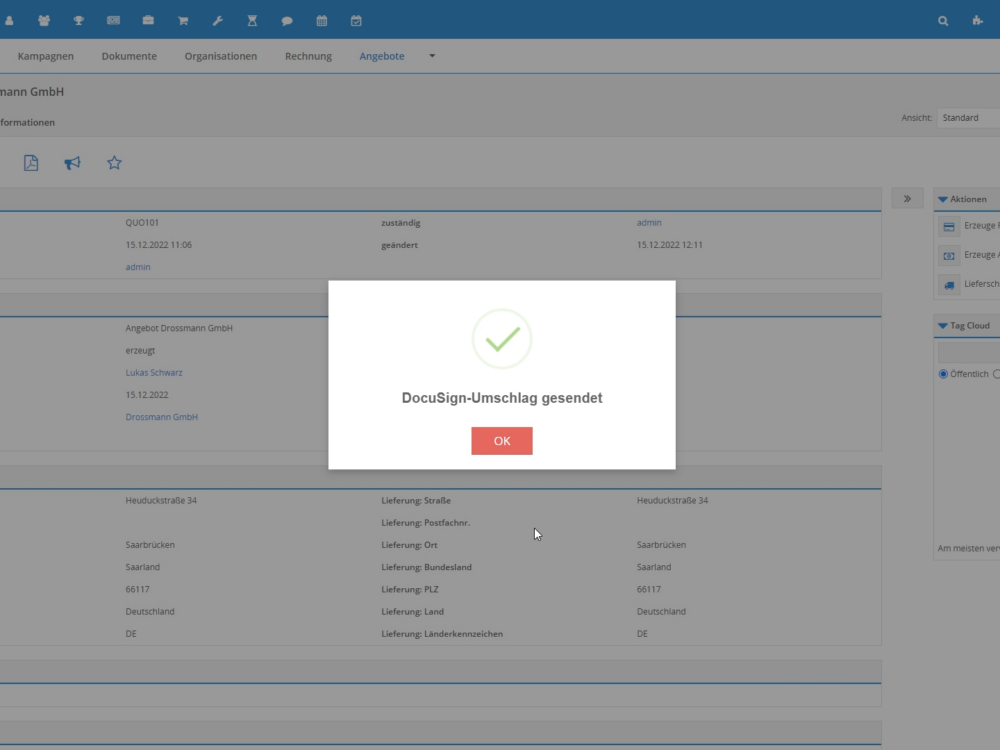Open the Ansicht Standard dropdown
The image size is (1000, 750).
(x=967, y=118)
